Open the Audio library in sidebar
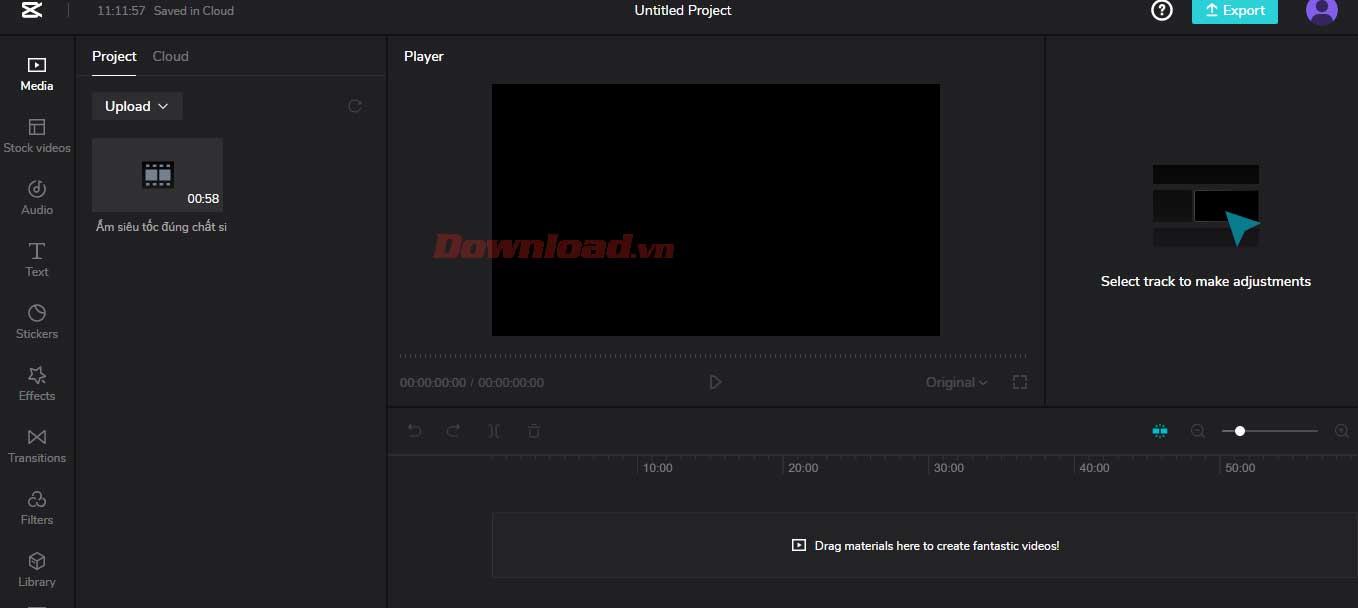This screenshot has width=1358, height=608. pyautogui.click(x=37, y=198)
